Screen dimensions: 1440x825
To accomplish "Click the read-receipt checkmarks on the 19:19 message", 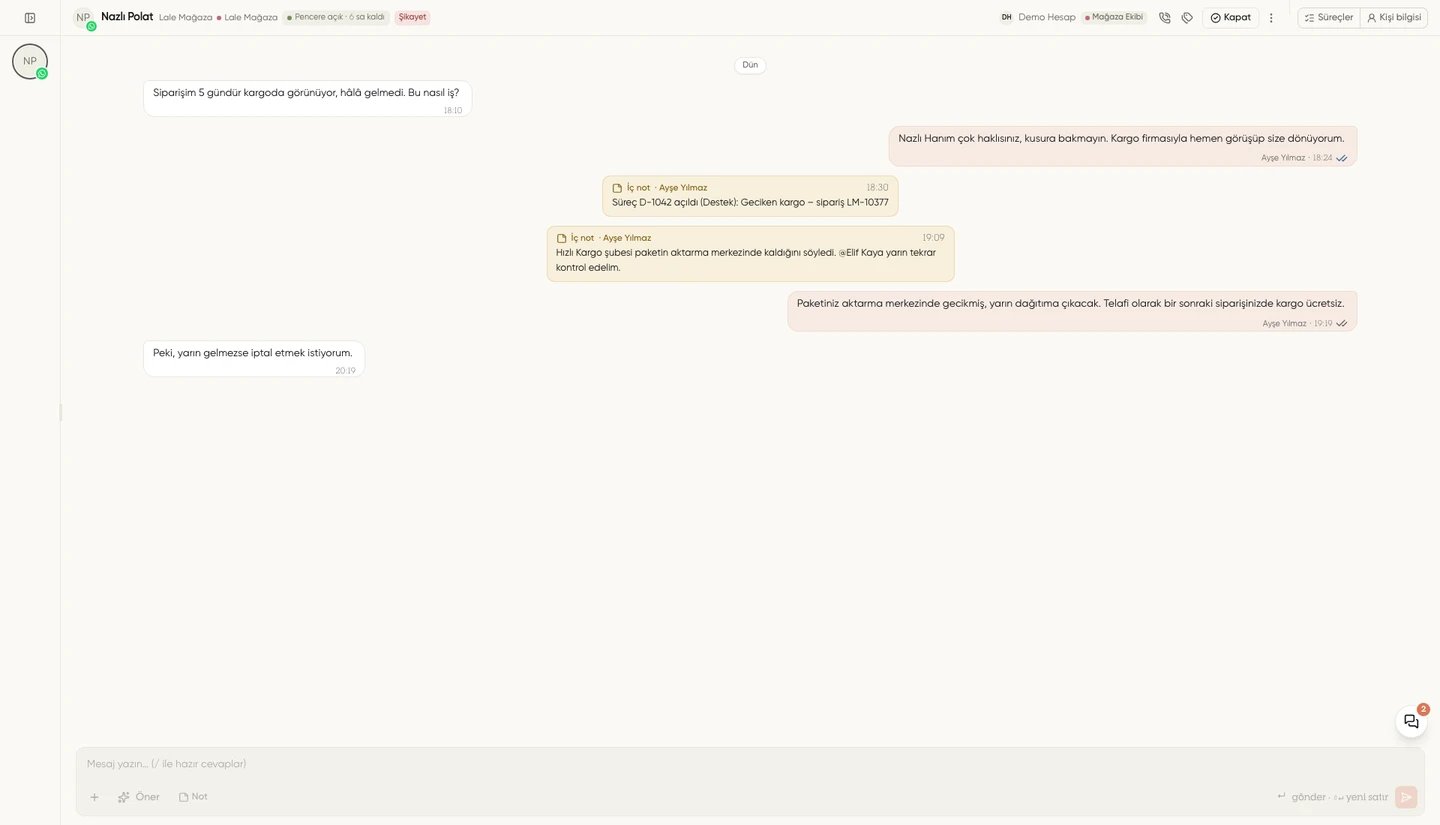I will click(x=1342, y=324).
